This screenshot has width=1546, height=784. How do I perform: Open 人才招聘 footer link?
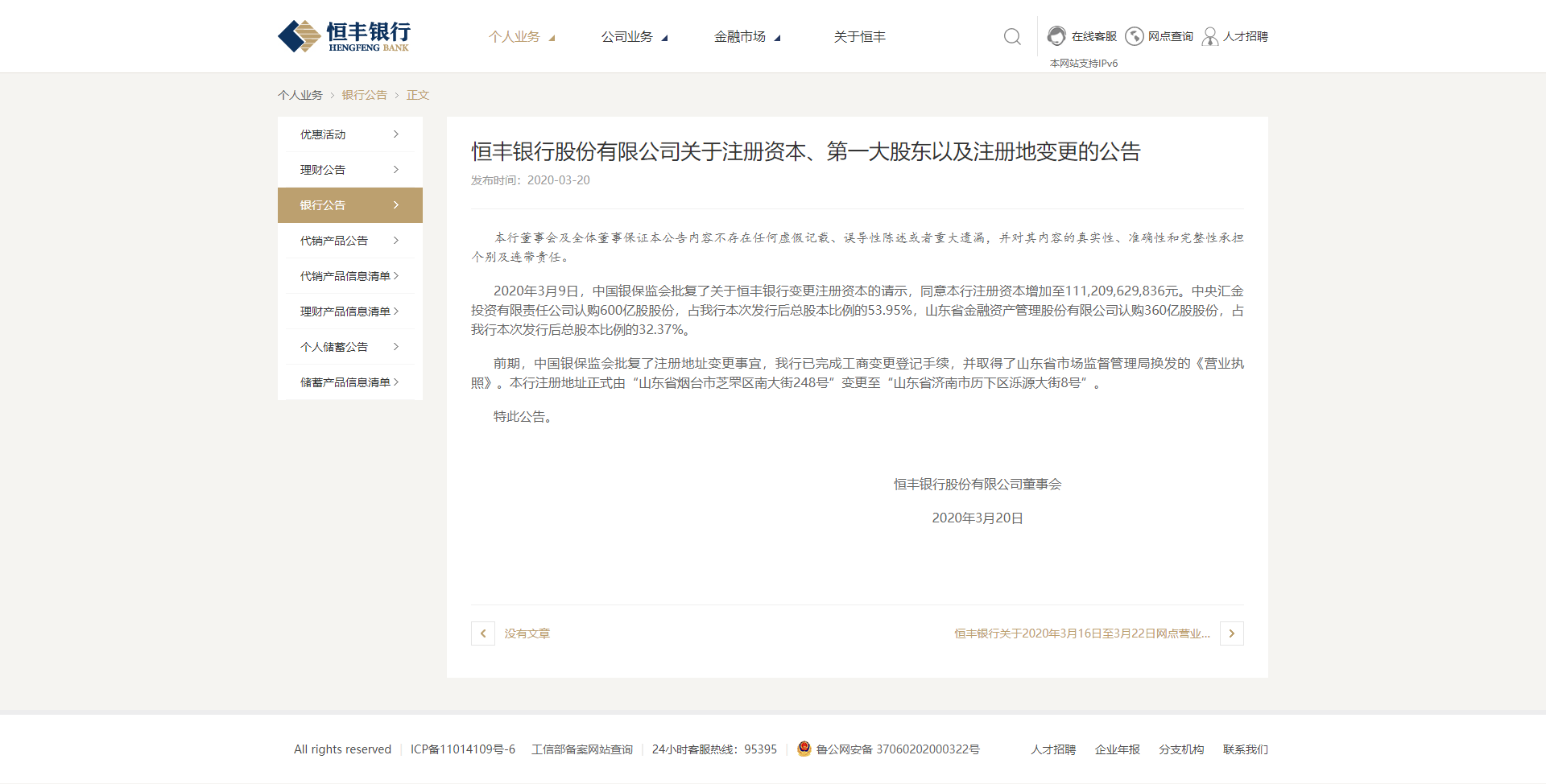click(x=1053, y=749)
